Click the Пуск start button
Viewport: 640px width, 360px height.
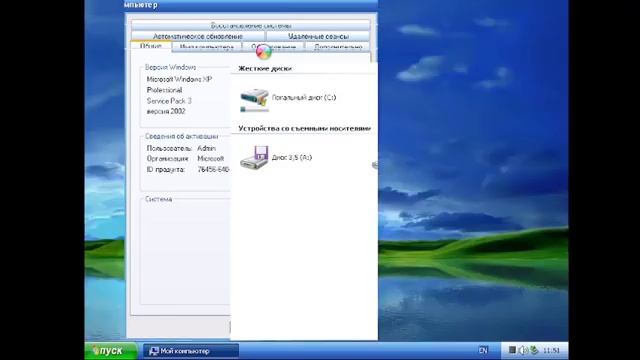click(111, 351)
